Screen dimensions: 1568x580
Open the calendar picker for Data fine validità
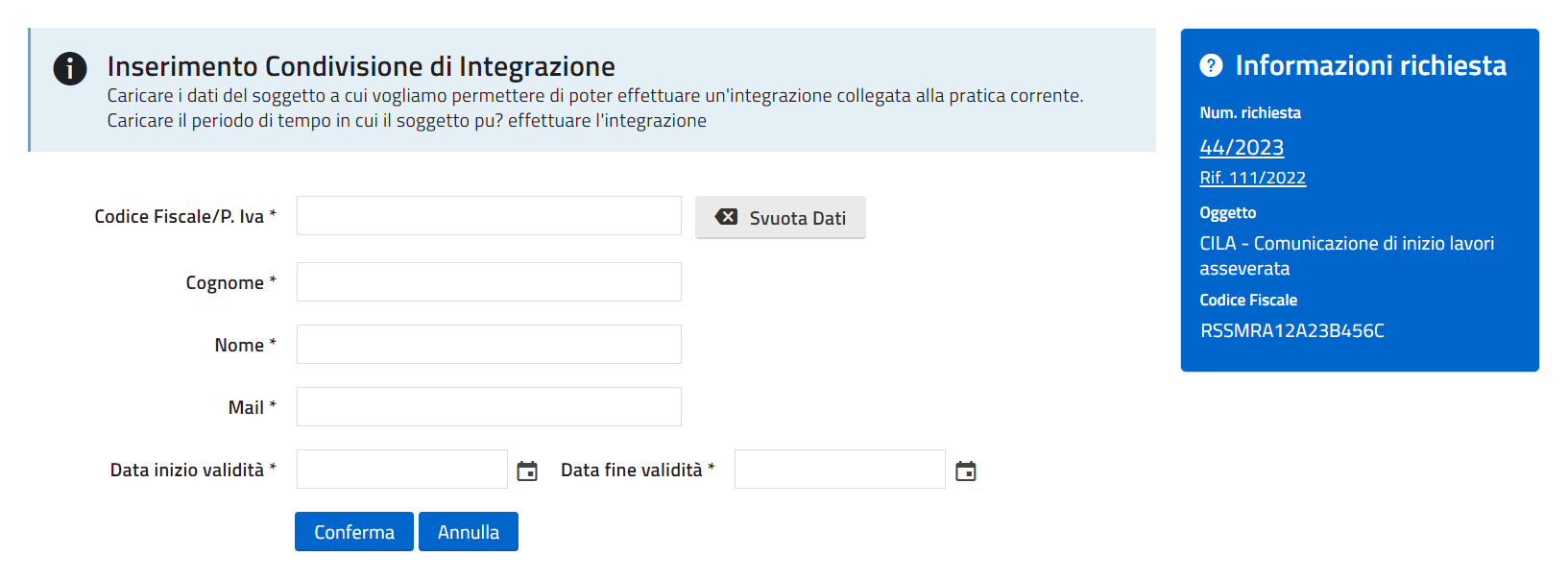pos(965,471)
